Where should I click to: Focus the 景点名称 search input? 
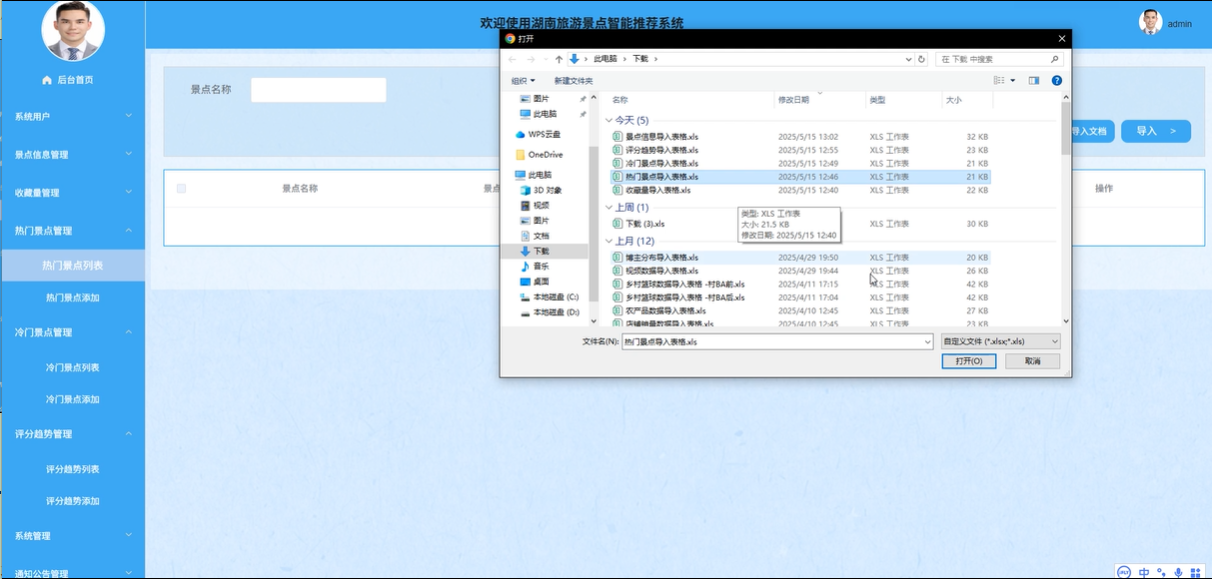(x=318, y=90)
